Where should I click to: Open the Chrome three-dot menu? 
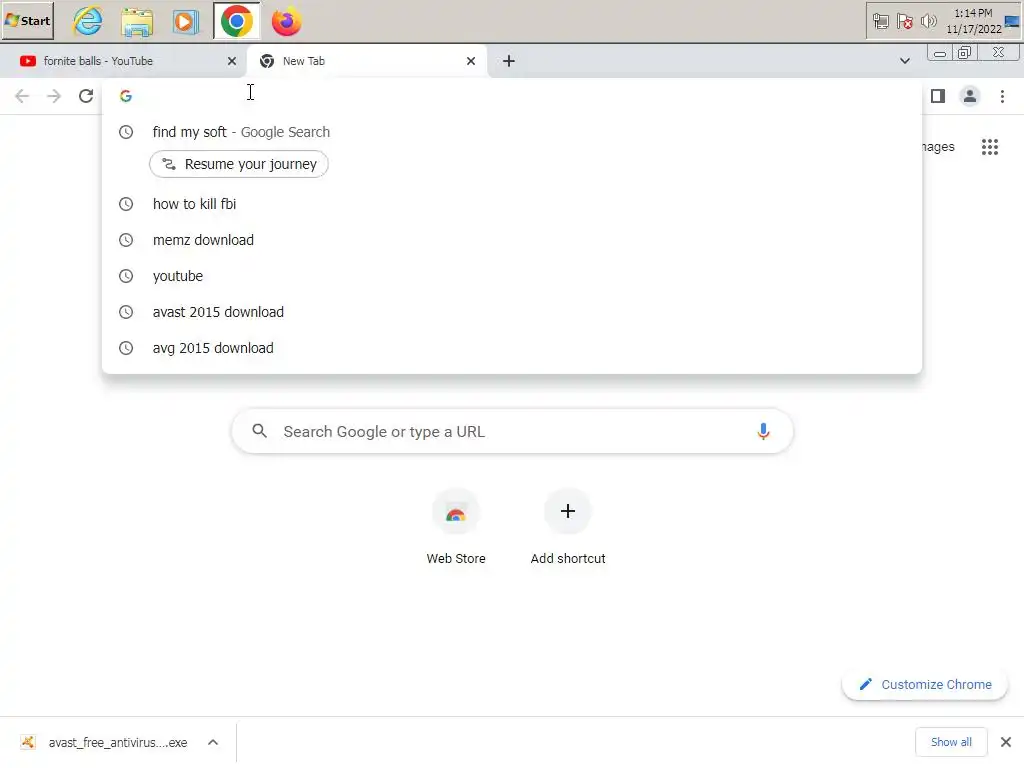coord(1002,96)
